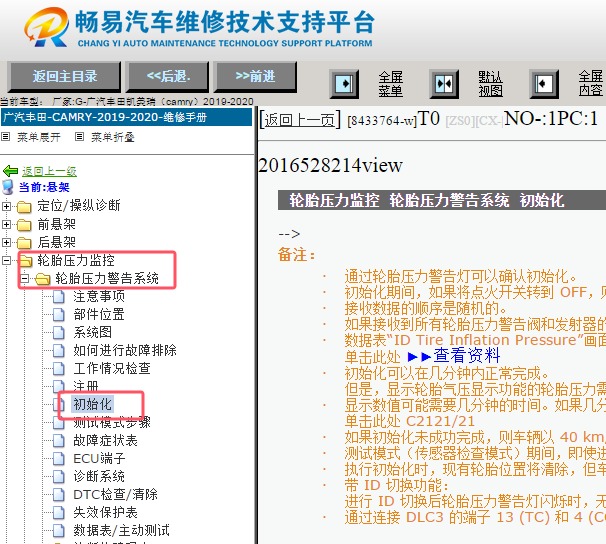Viewport: 606px width, 544px height.
Task: Click the 默认视图 label
Action: tap(490, 84)
